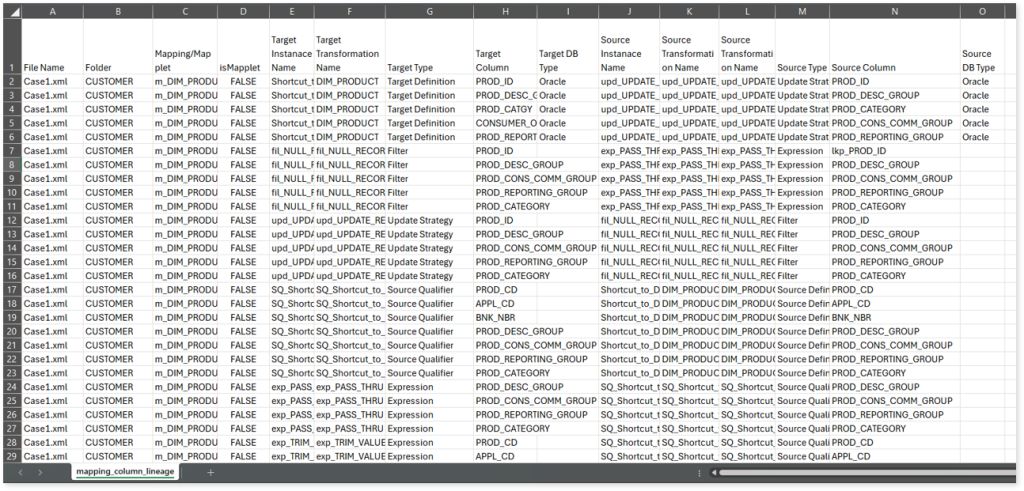Click the "Source Column" header cell
Image resolution: width=1024 pixels, height=491 pixels.
click(895, 46)
